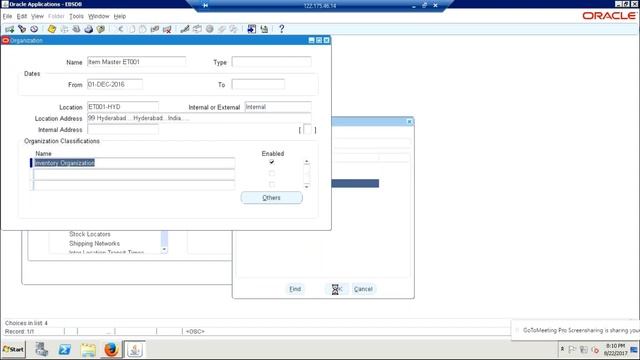Click OK button in list dialog
This screenshot has height=360, width=640.
point(337,289)
